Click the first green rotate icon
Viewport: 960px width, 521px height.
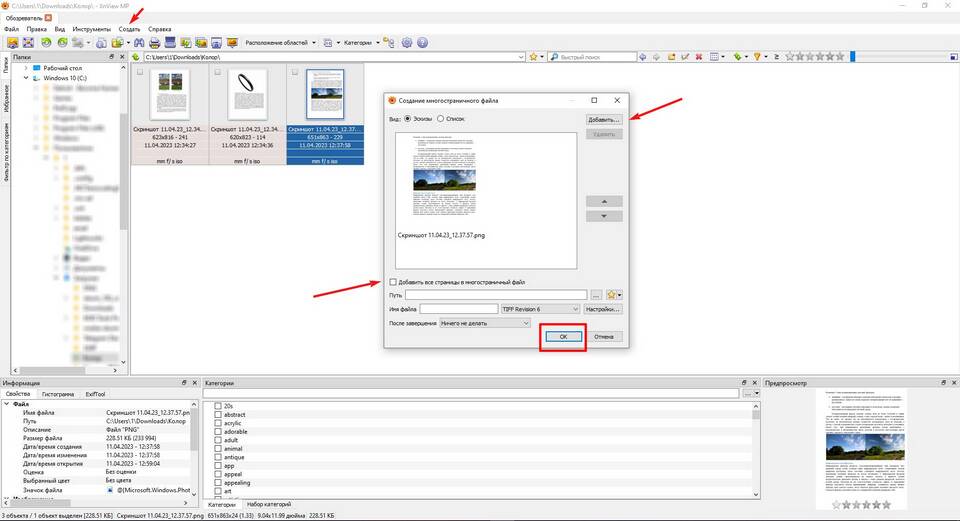pyautogui.click(x=46, y=43)
